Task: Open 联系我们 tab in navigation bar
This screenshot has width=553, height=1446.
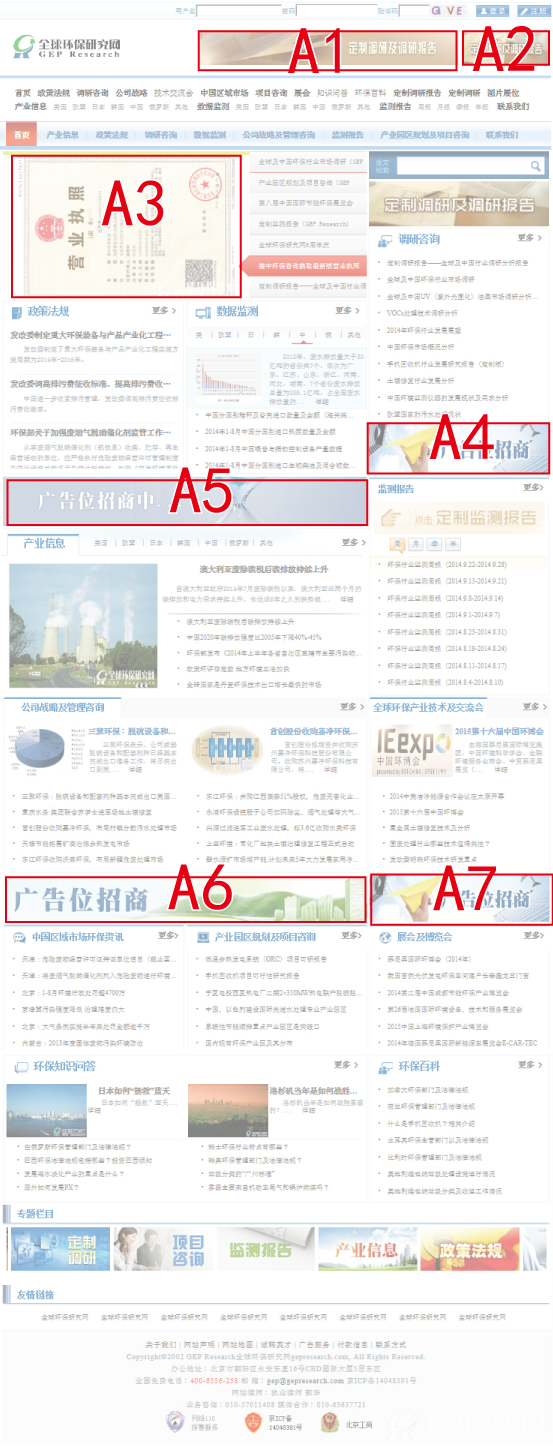Action: (502, 134)
